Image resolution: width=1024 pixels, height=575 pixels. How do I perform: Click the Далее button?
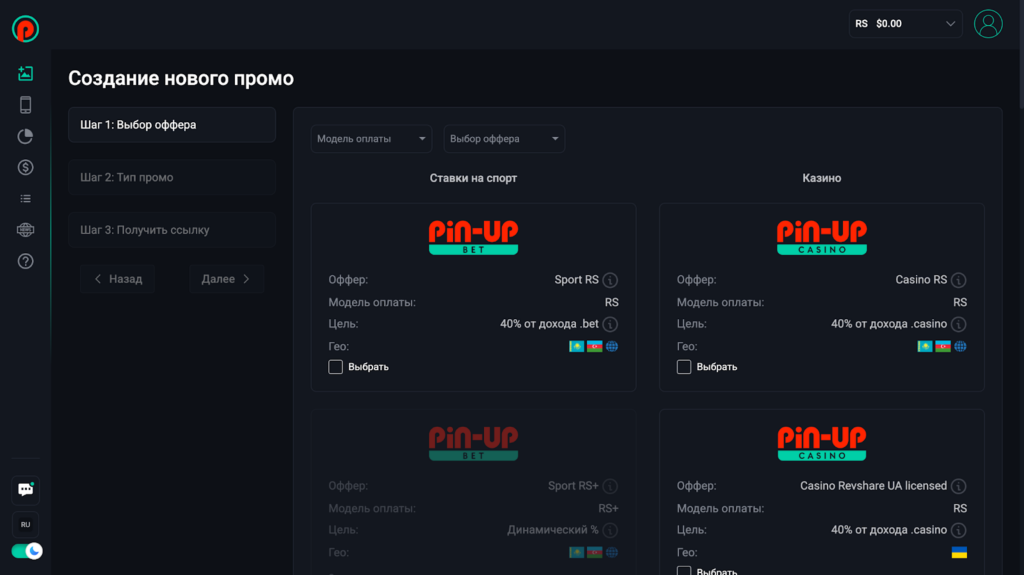pos(227,279)
